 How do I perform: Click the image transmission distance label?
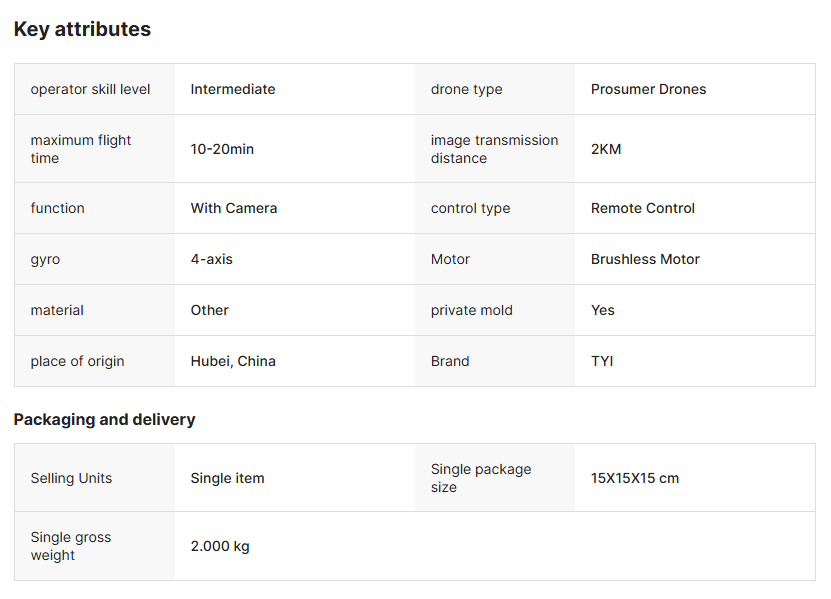click(x=494, y=149)
